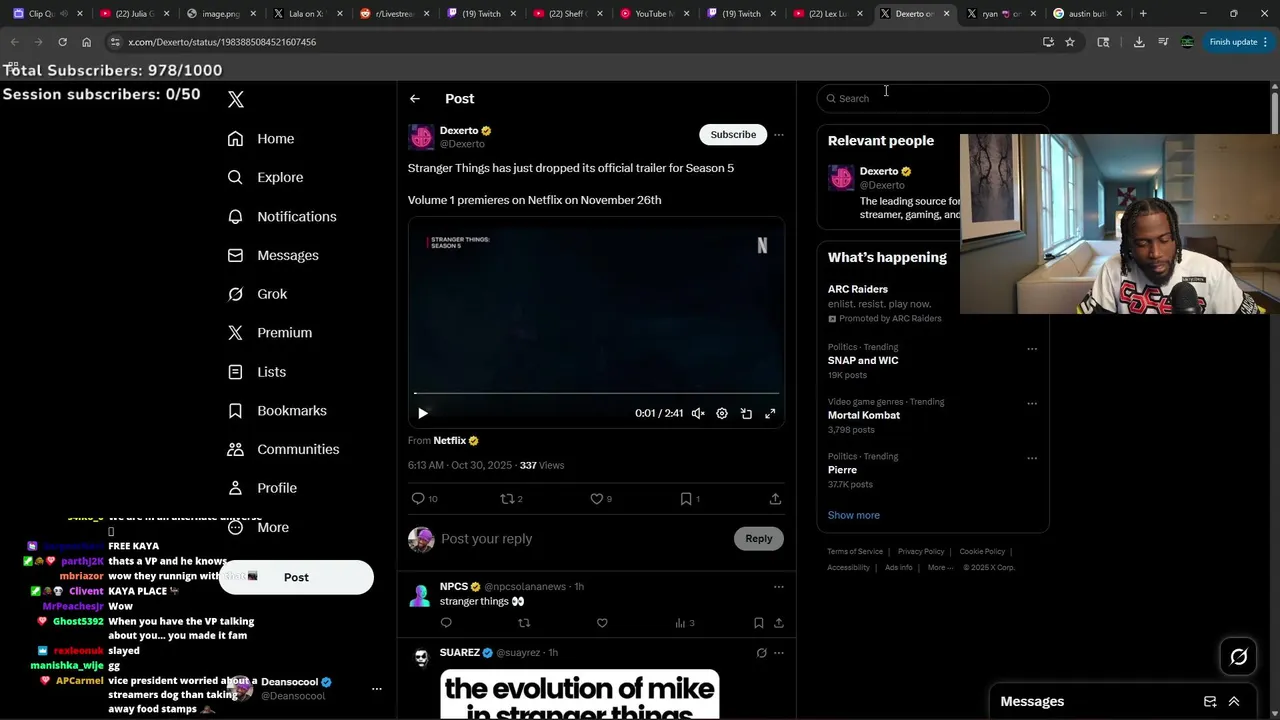Play the Stranger Things trailer video
The height and width of the screenshot is (720, 1280).
(423, 413)
